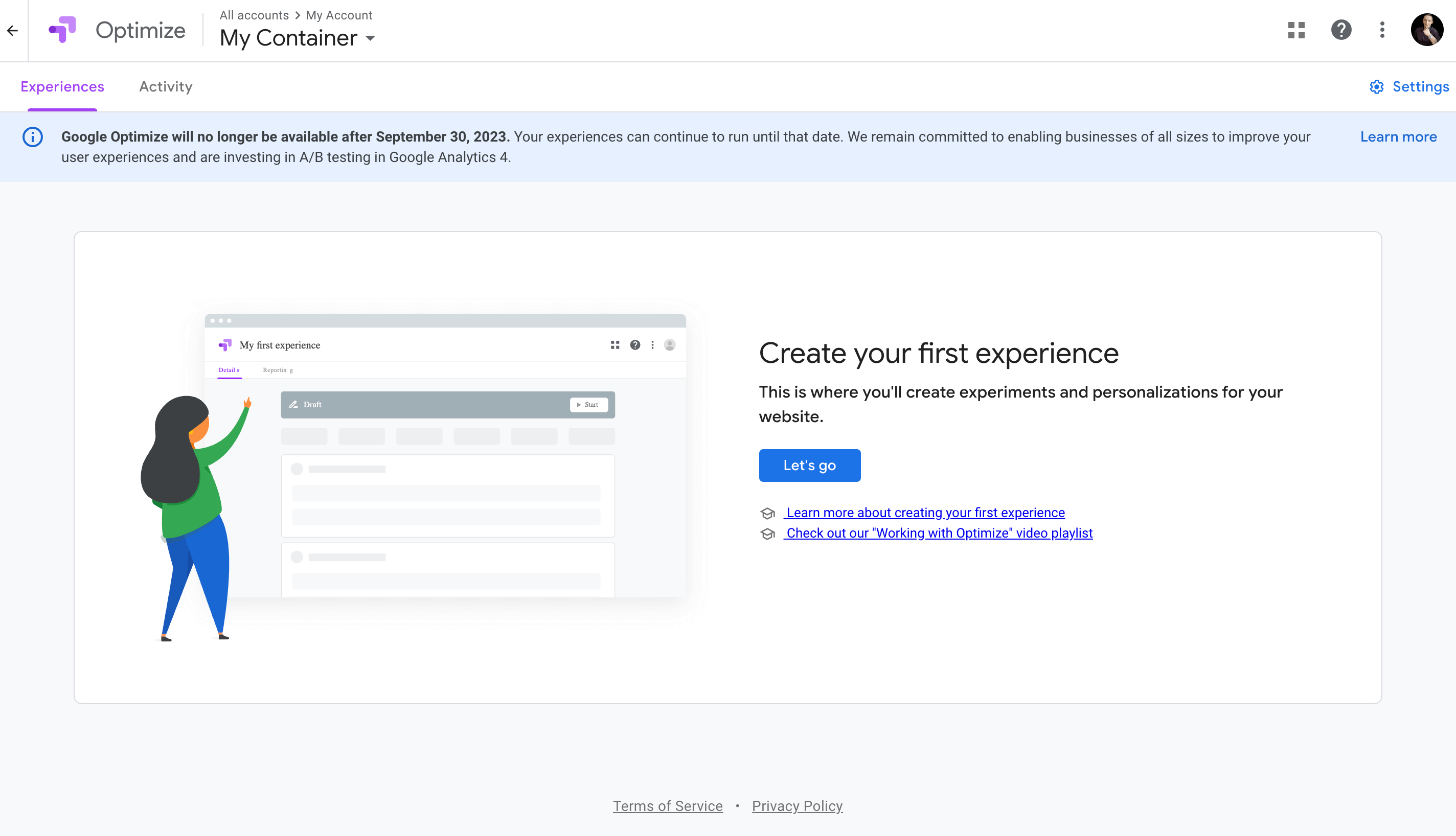The width and height of the screenshot is (1456, 836).
Task: Switch to the Activity tab
Action: [x=166, y=86]
